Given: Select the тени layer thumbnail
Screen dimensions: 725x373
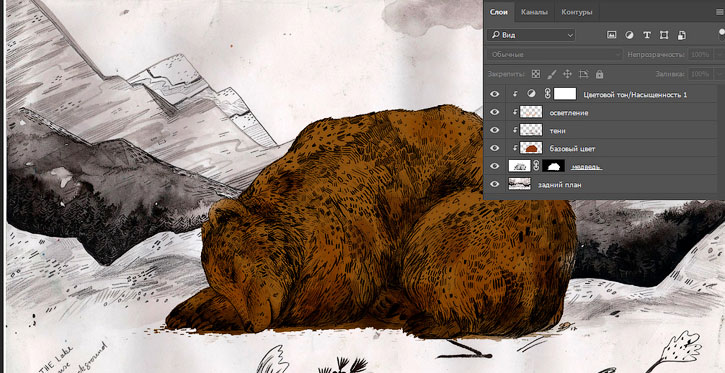Looking at the screenshot, I should click(531, 130).
